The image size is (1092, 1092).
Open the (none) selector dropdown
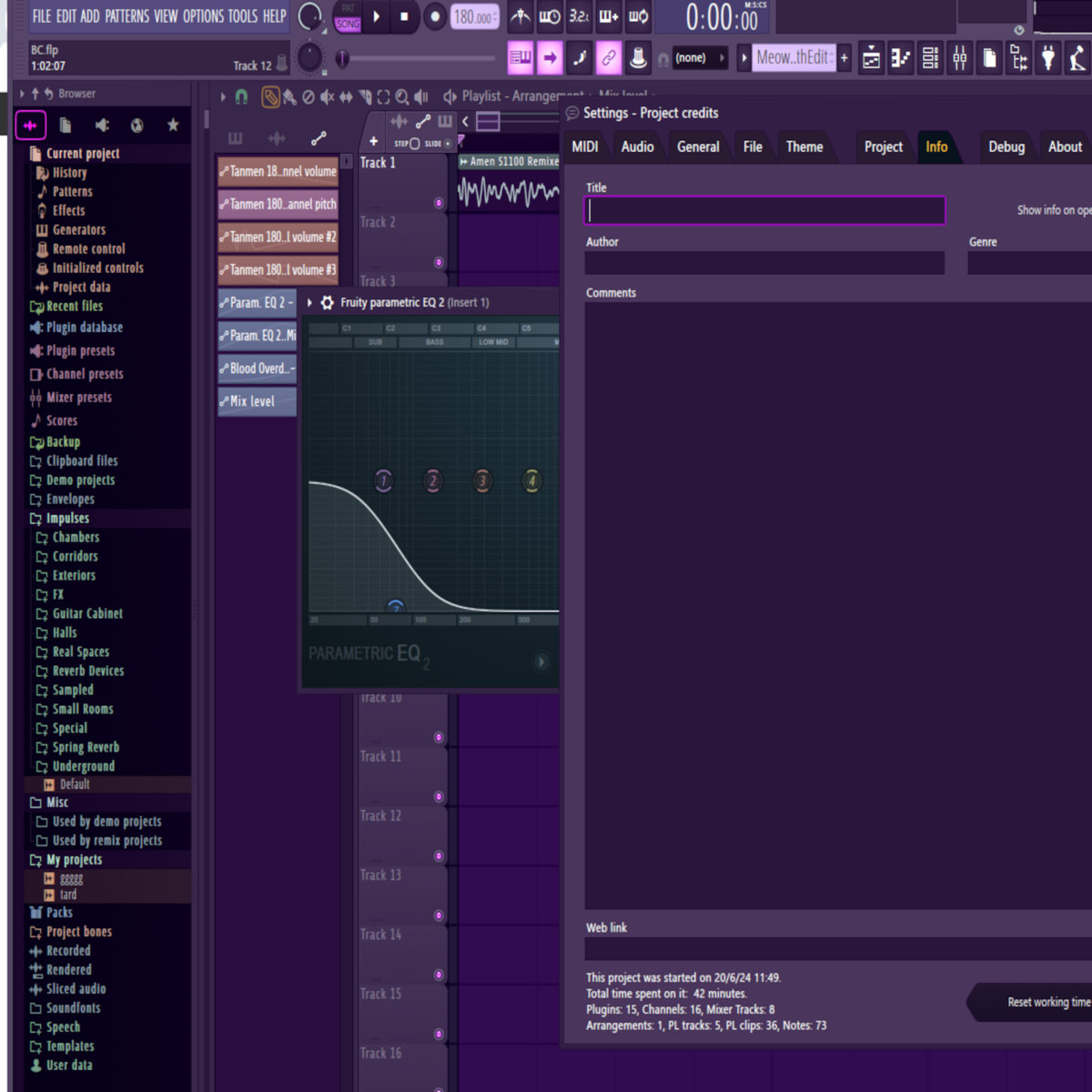[x=699, y=57]
